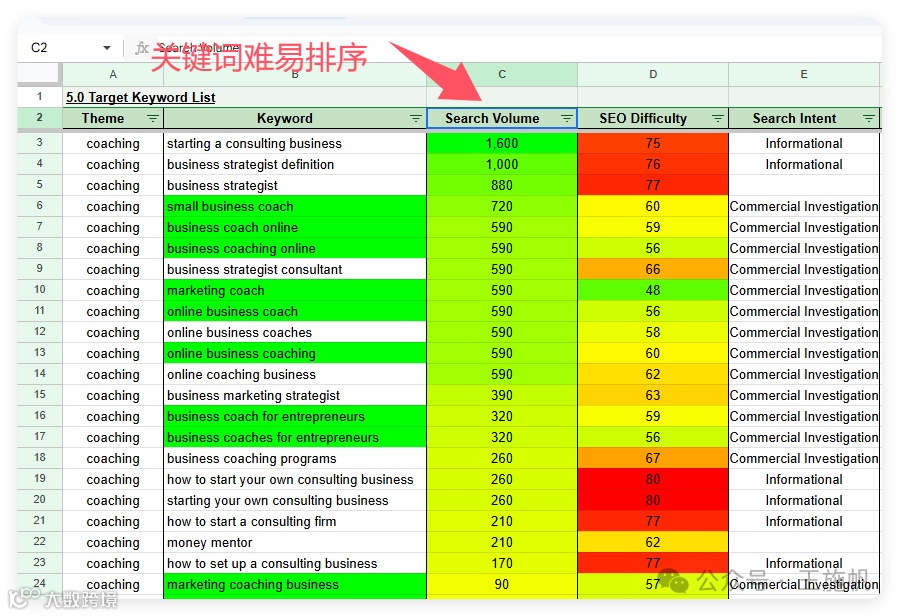Click the formula bar fx icon
This screenshot has width=899, height=616.
(142, 48)
